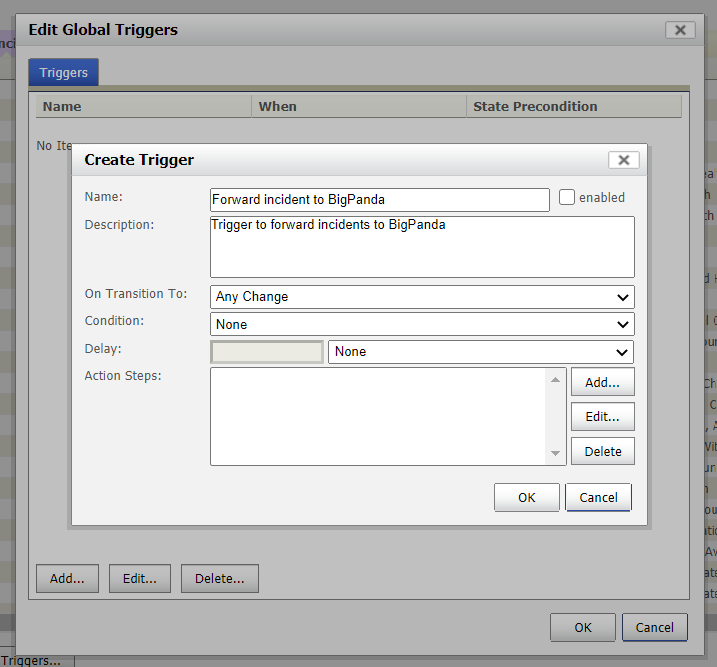This screenshot has width=717, height=667.
Task: Open the On Transition To dropdown
Action: coord(422,297)
